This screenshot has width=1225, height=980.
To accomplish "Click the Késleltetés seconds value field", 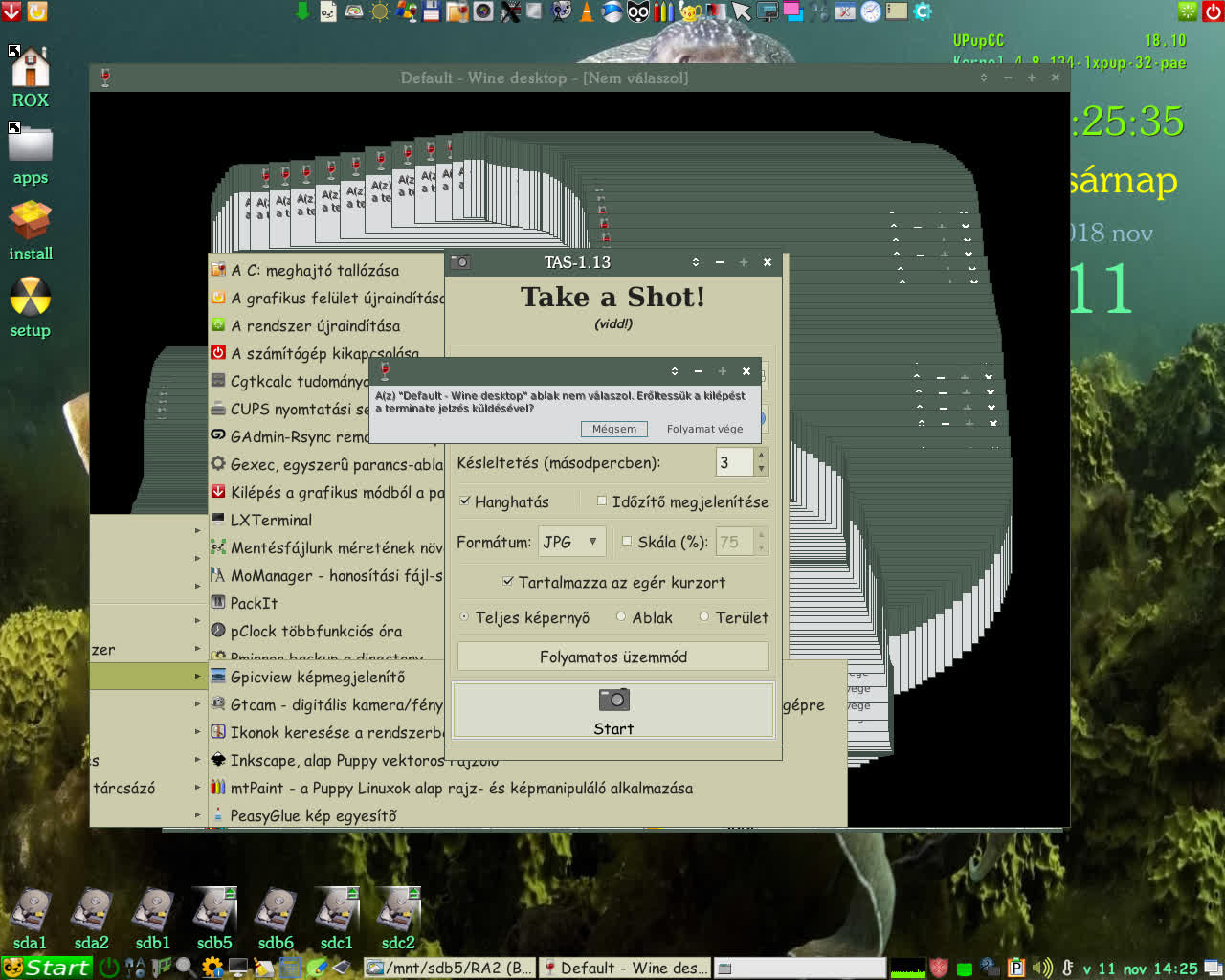I will 735,462.
